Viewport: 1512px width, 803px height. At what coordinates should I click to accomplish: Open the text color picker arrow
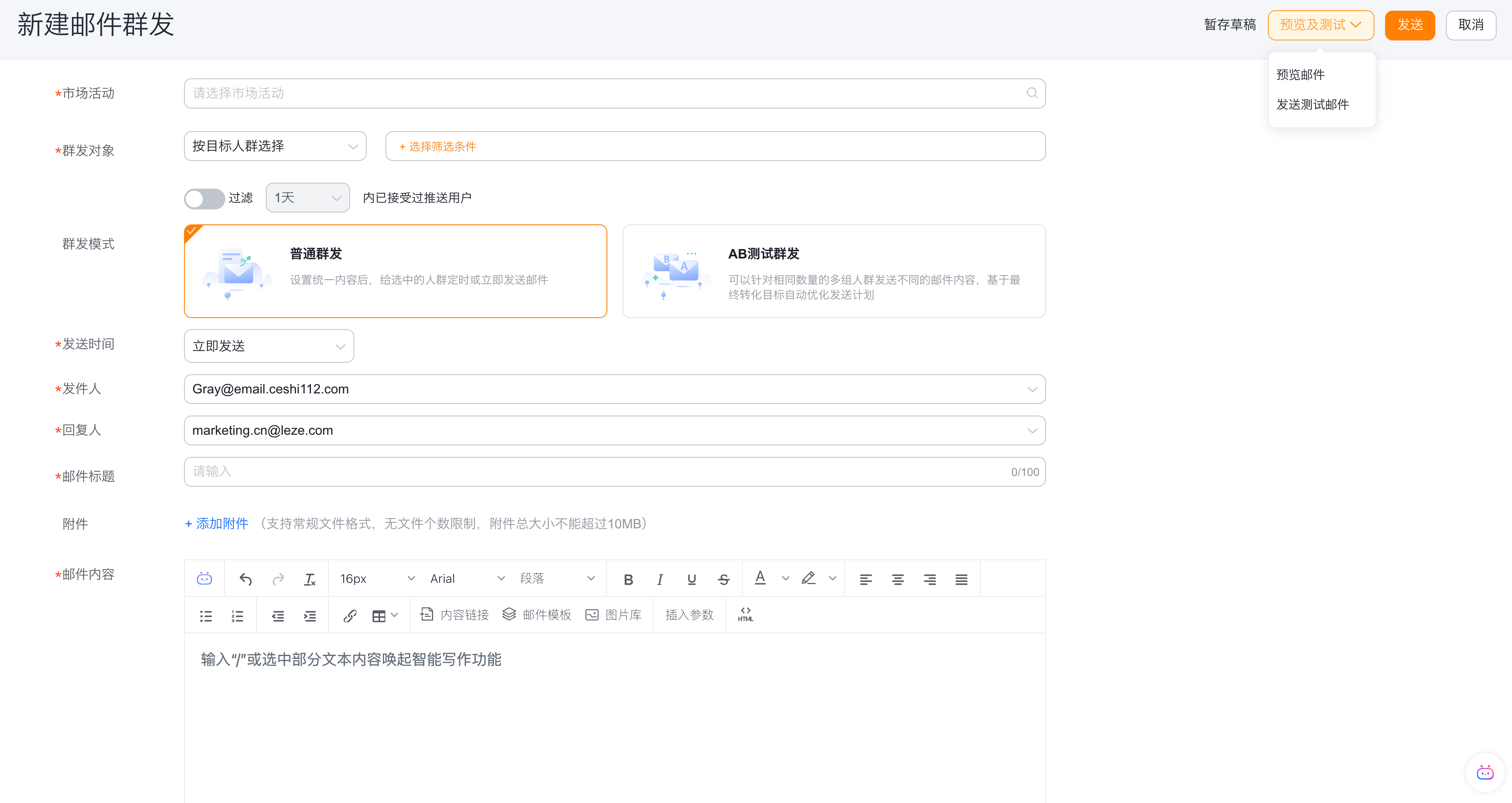coord(785,579)
